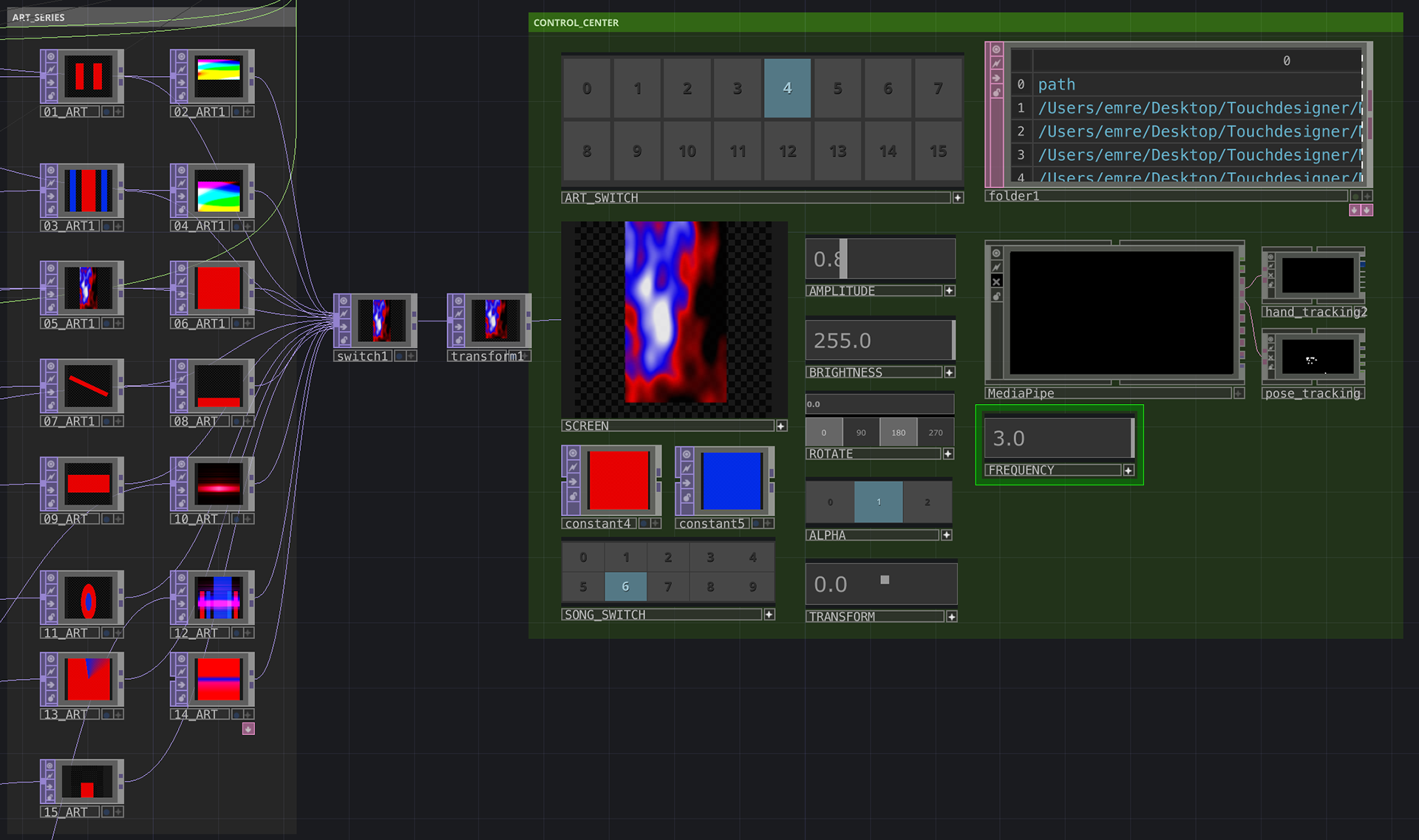Click viewer circle flag on folder1 node
Viewport: 1419px width, 840px height.
[996, 49]
